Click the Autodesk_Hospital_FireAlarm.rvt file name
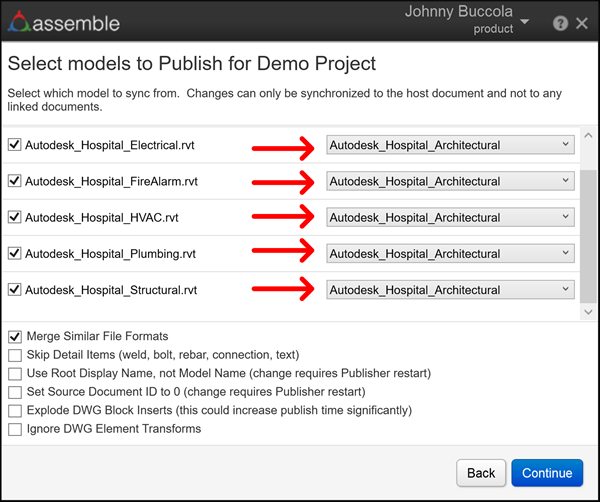The height and width of the screenshot is (502, 600). point(111,181)
